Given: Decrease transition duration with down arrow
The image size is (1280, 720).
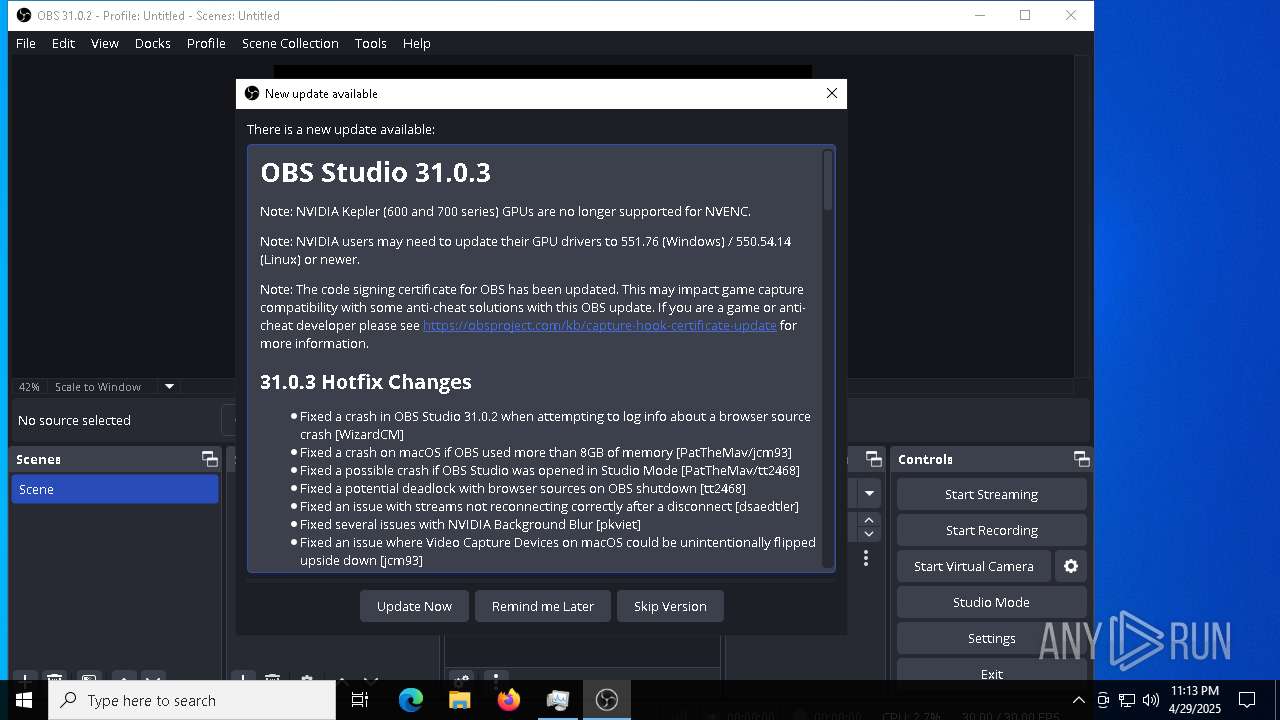Looking at the screenshot, I should pos(869,534).
